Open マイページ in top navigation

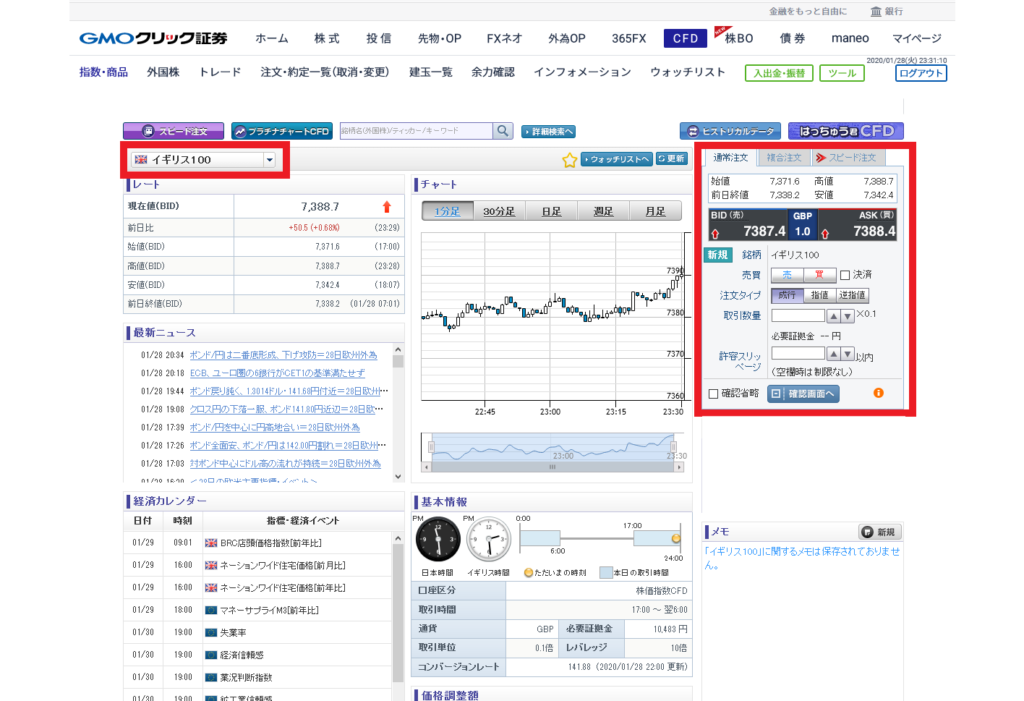[917, 39]
